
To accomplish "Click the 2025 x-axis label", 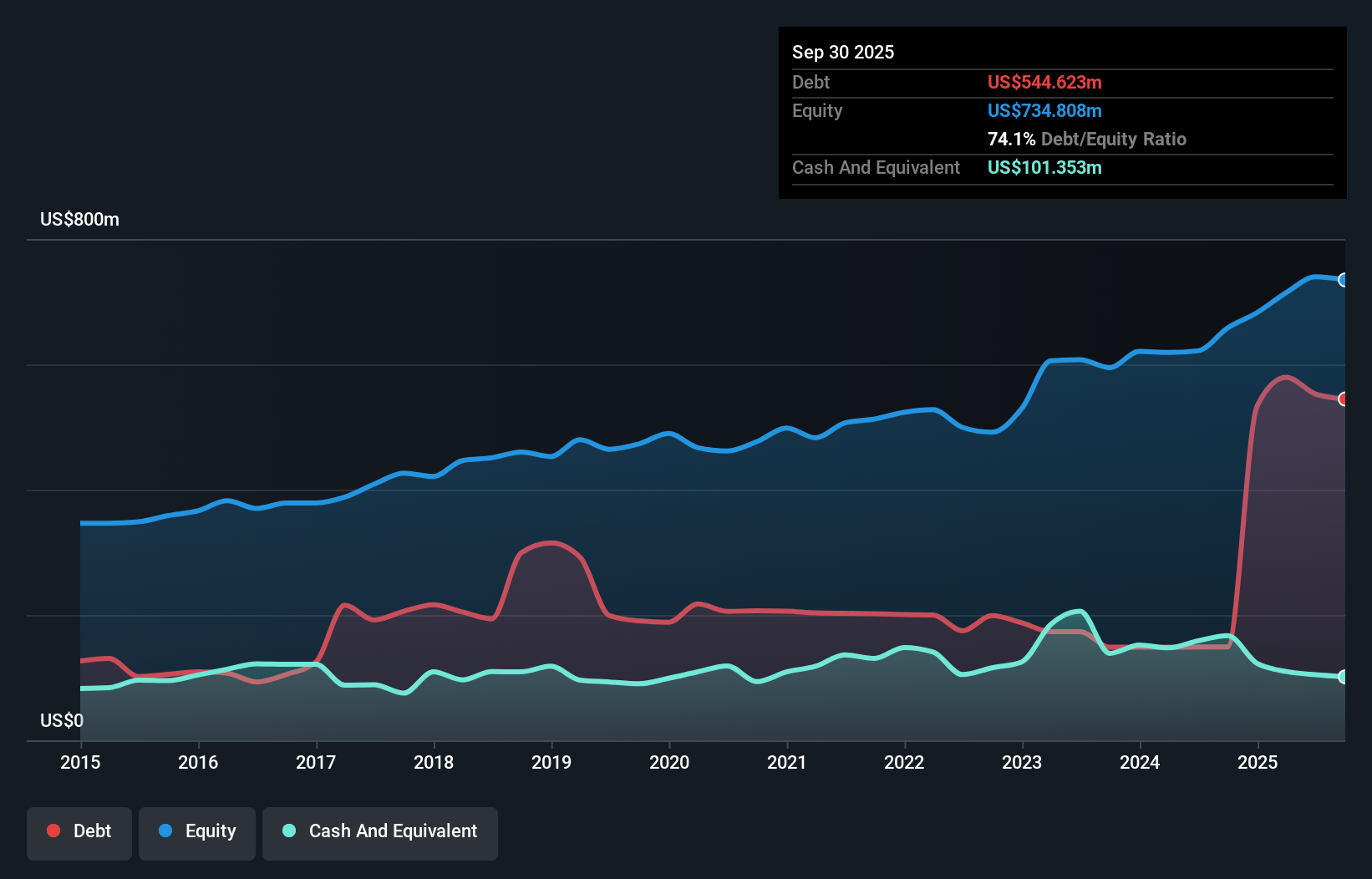I will point(1258,762).
